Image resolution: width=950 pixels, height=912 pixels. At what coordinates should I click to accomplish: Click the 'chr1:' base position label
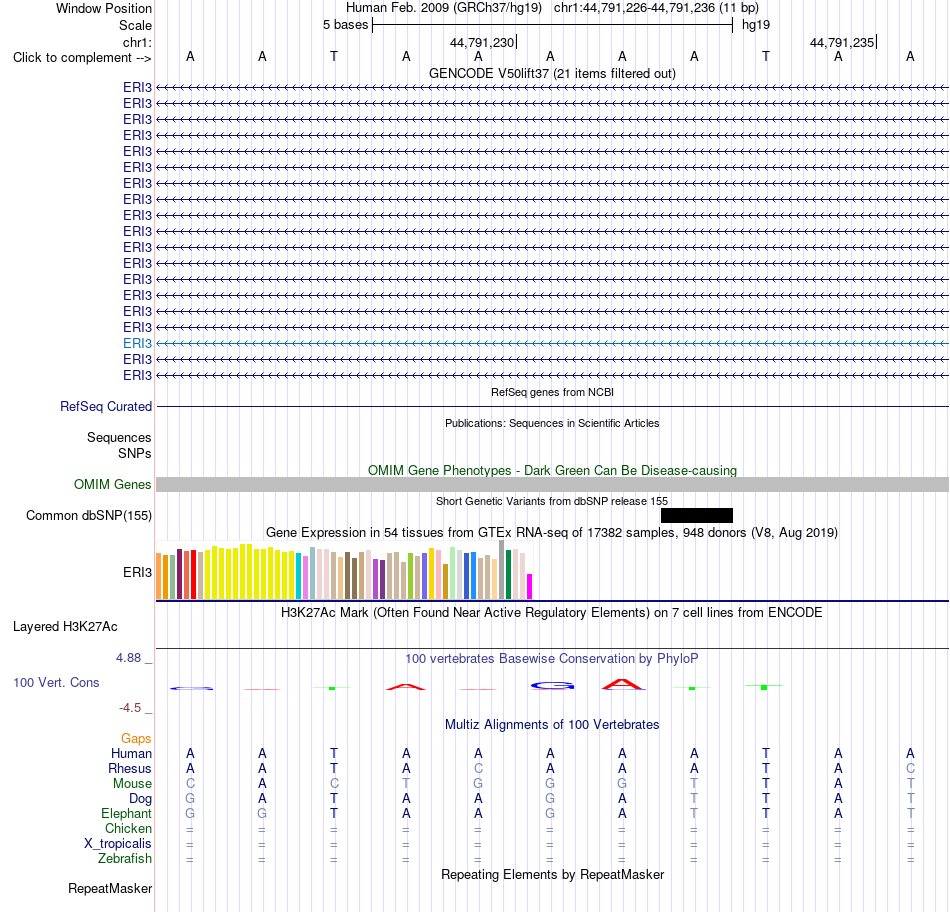137,42
